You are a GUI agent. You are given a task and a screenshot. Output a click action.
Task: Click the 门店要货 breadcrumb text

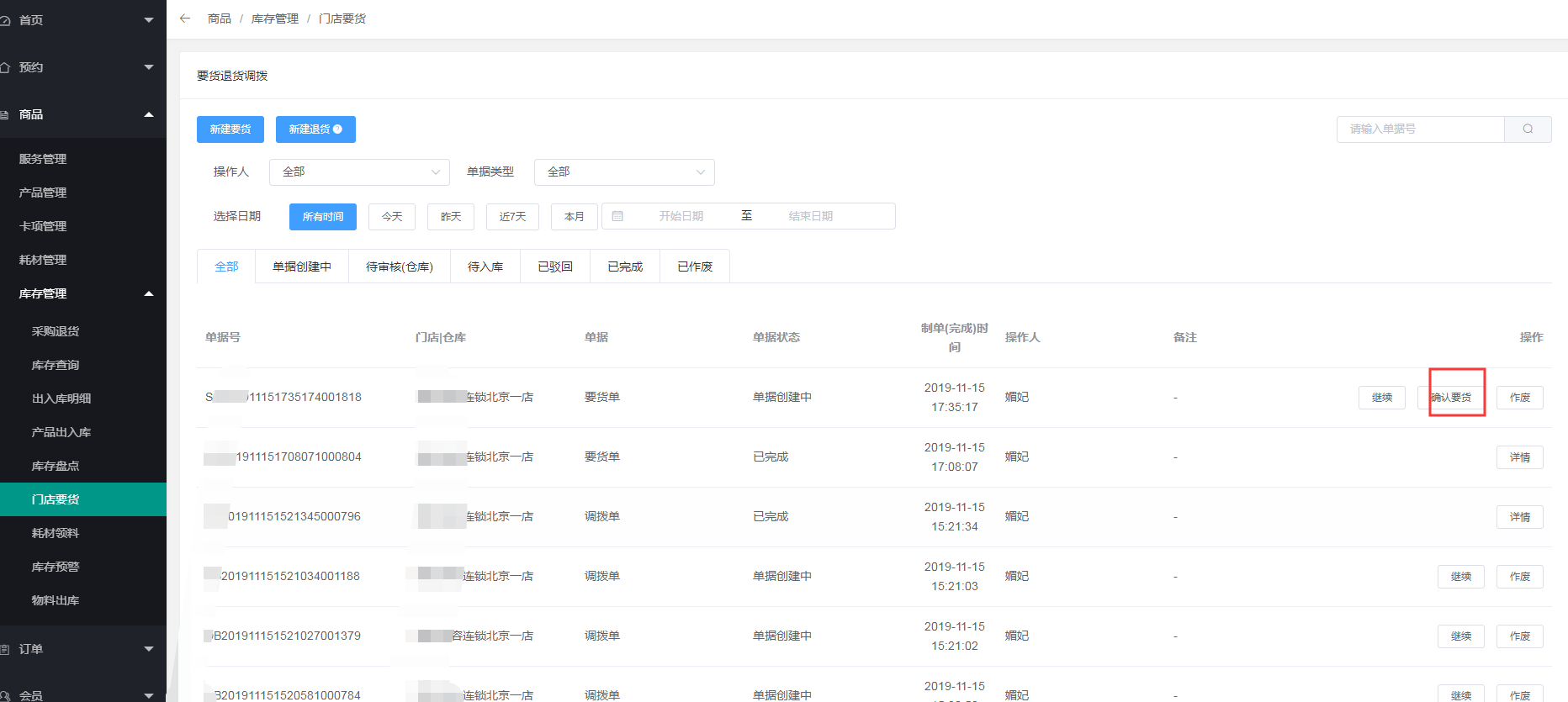pos(342,18)
